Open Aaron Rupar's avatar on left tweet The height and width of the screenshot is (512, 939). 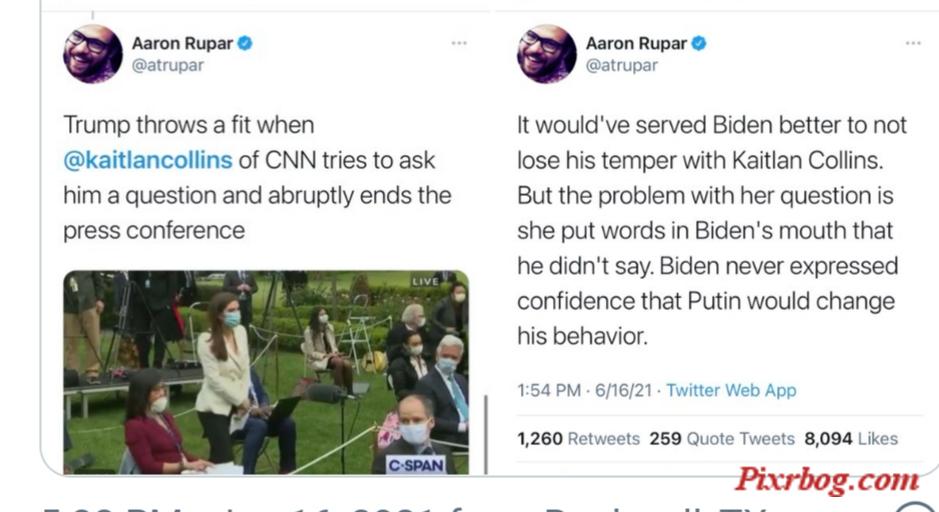(93, 54)
